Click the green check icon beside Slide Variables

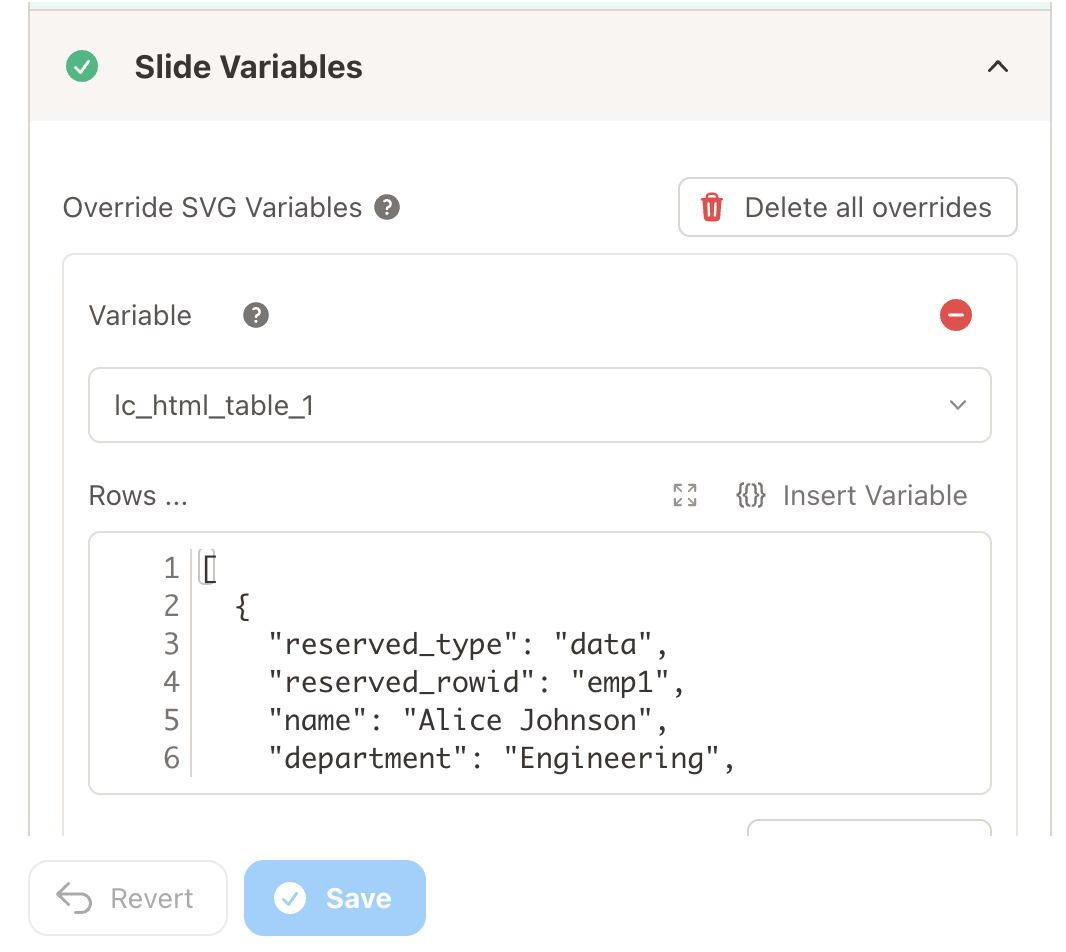click(x=82, y=67)
